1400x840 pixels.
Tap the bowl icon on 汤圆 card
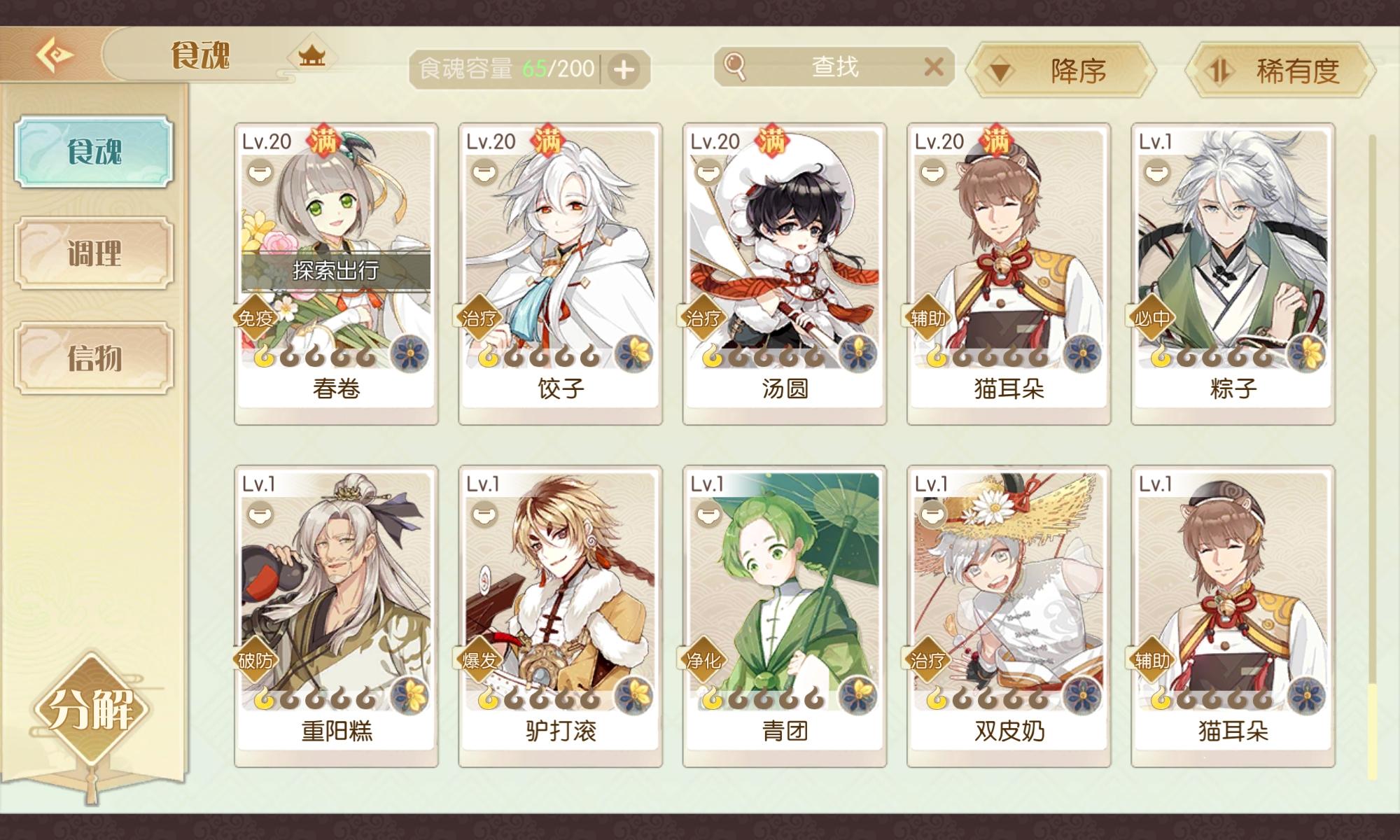[x=708, y=171]
